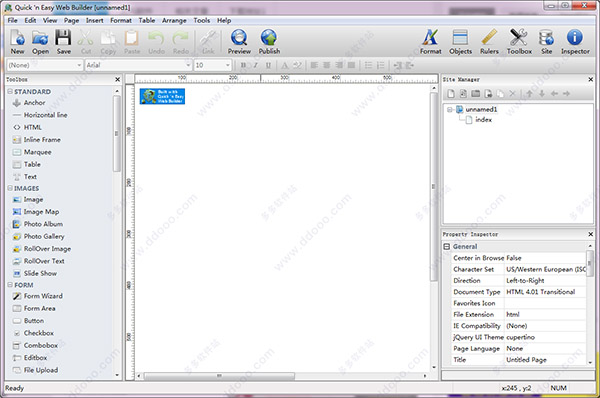Screen dimensions: 600x398
Task: Click the Toolbox scroll down arrow
Action: tap(117, 375)
